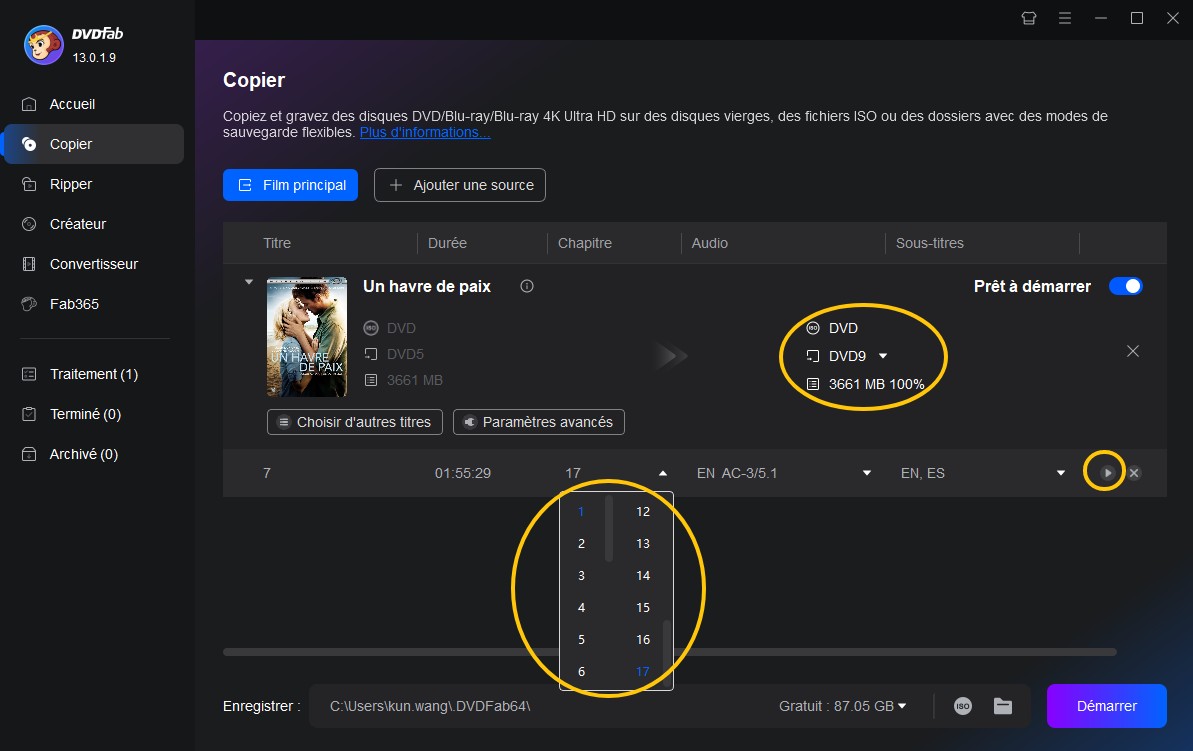This screenshot has width=1193, height=751.
Task: Open the hamburger menu in title bar
Action: pos(1064,18)
